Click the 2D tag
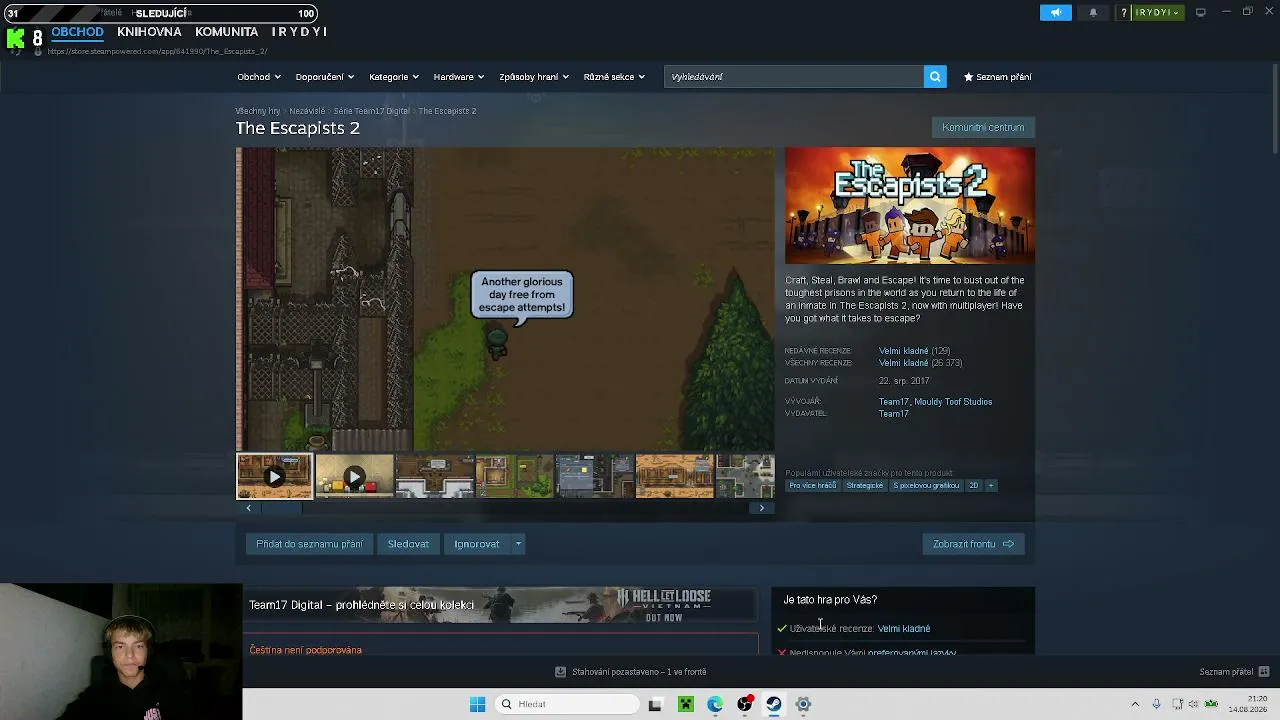 (973, 486)
